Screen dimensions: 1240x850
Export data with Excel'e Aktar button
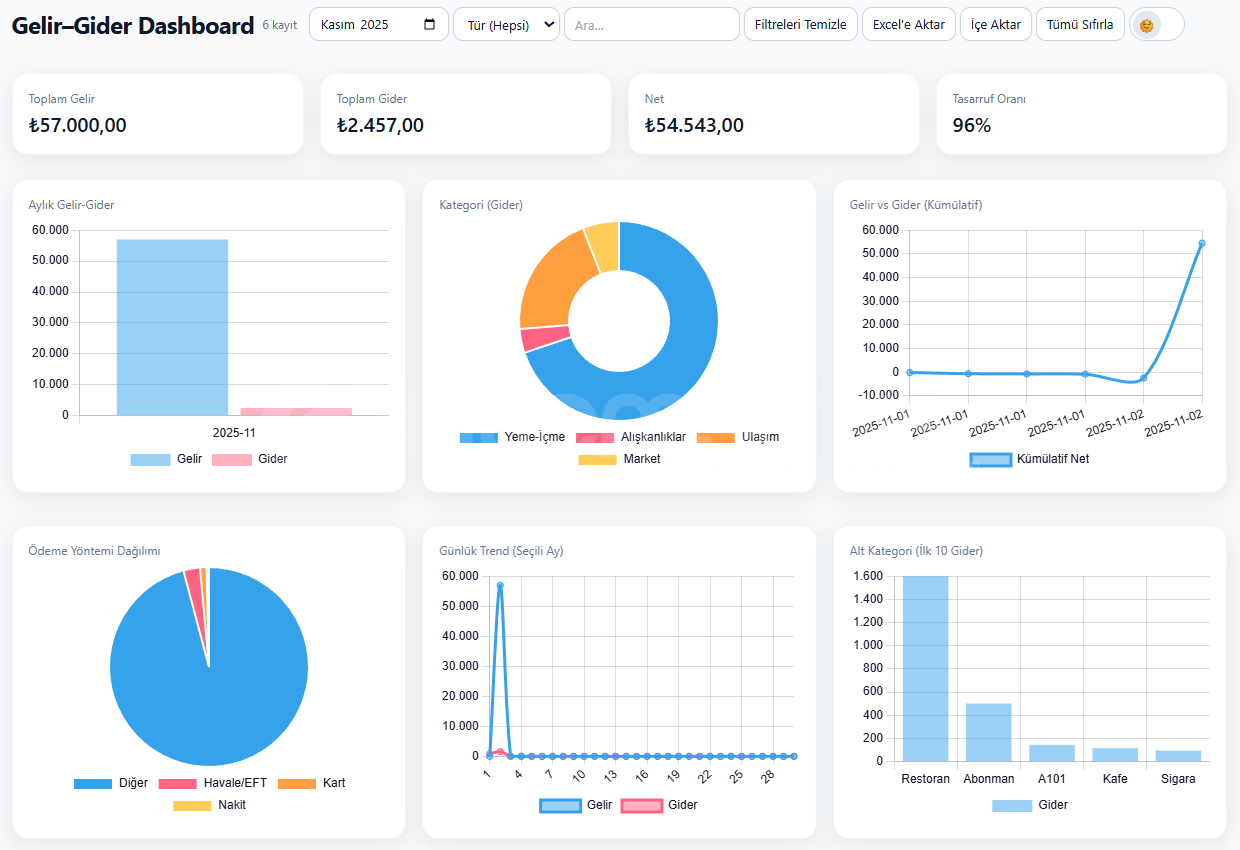coord(908,24)
